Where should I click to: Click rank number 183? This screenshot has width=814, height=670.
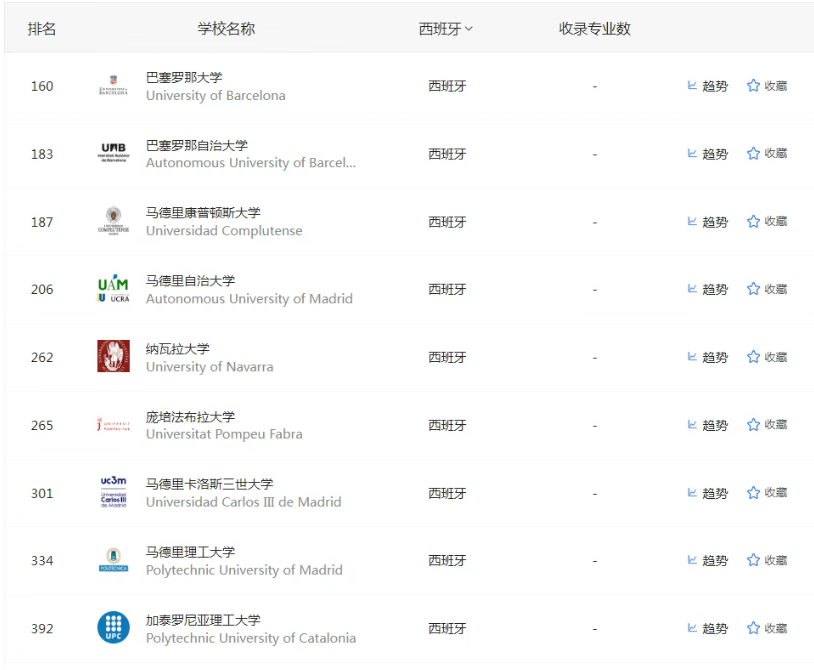pos(42,154)
